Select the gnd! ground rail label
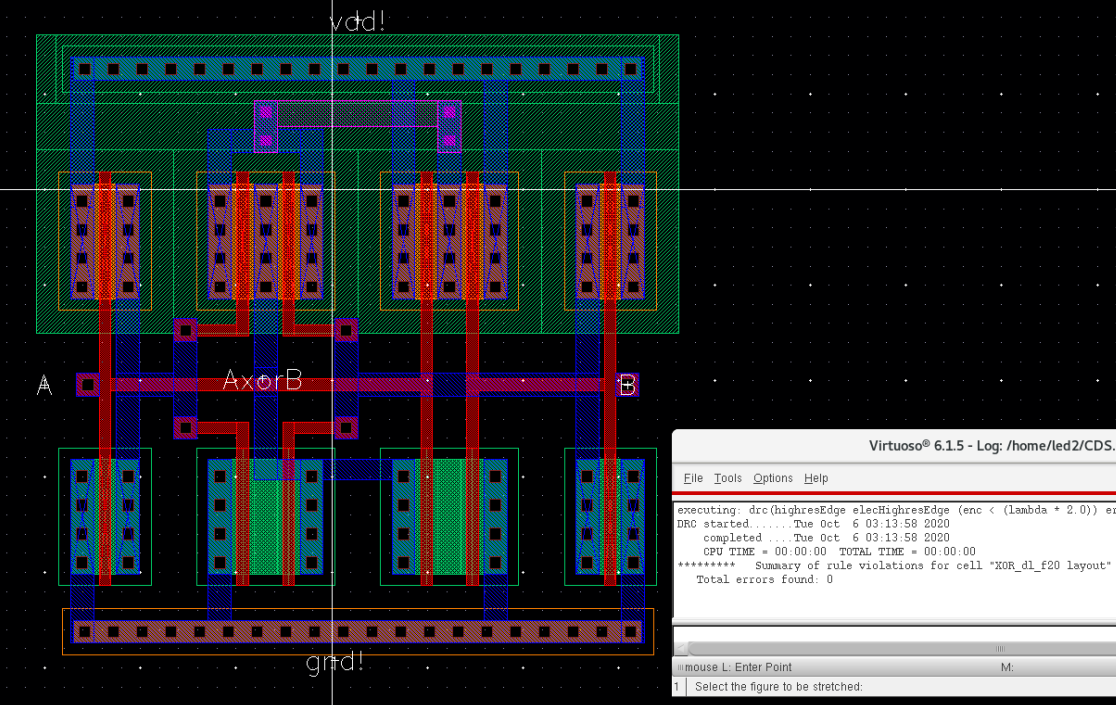 tap(334, 661)
